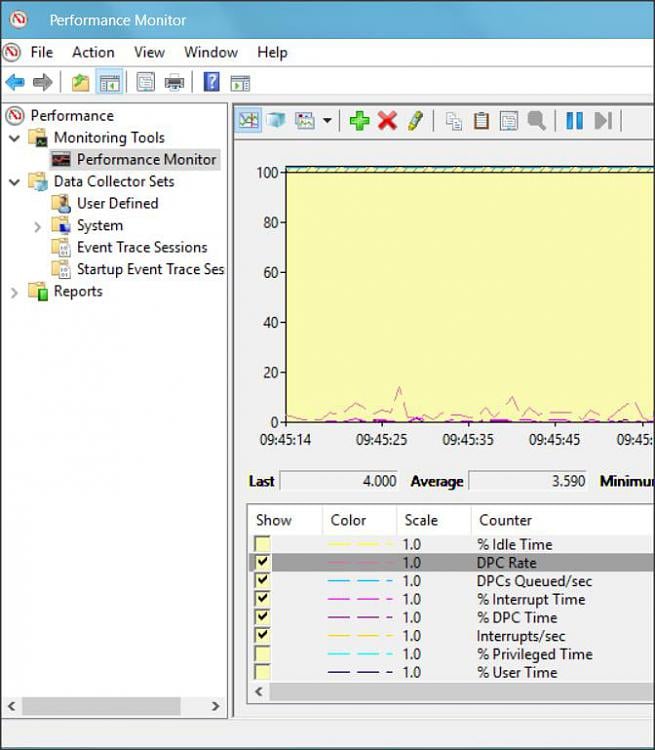Click the counter list scroll left arrow
655x750 pixels.
[259, 692]
